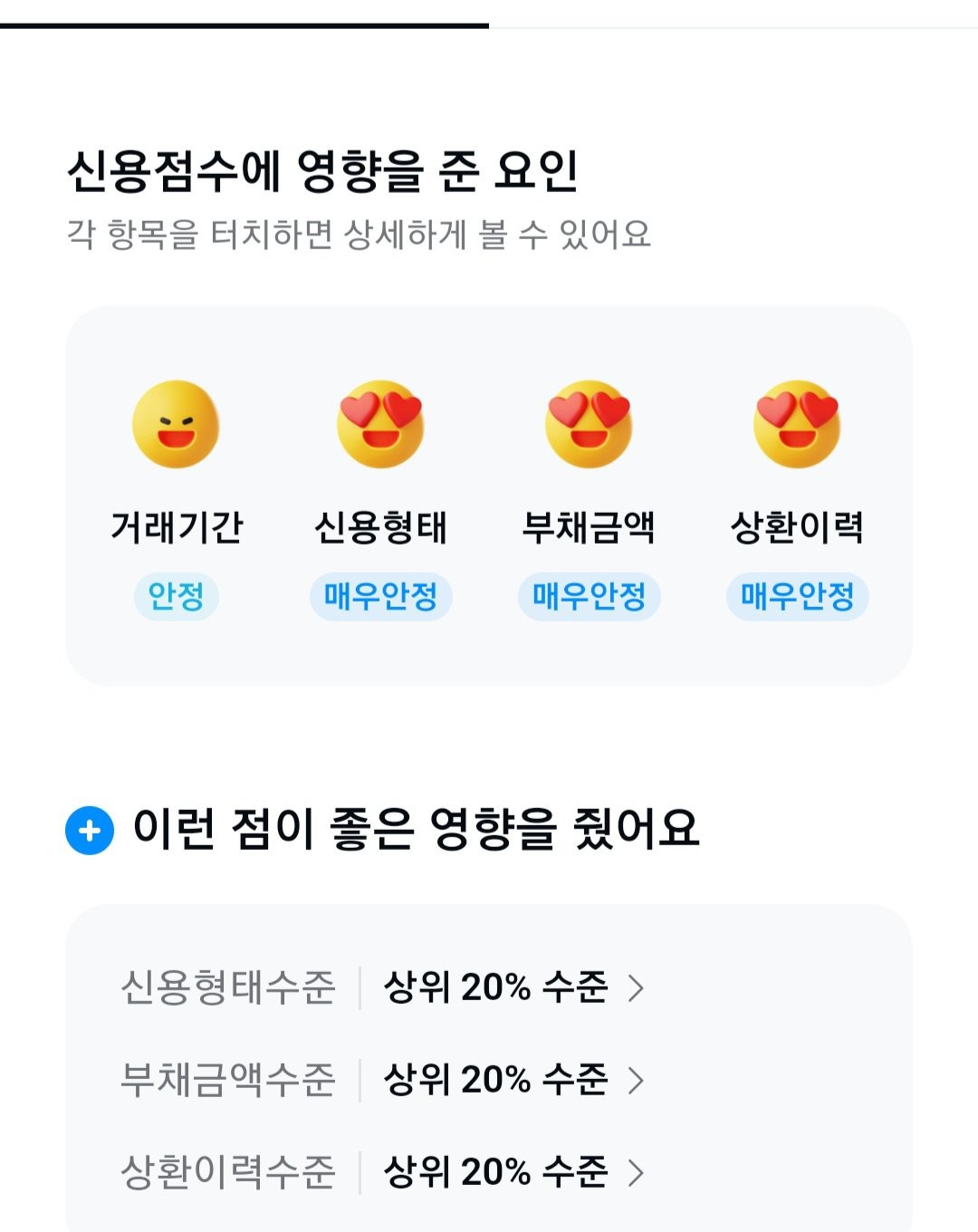Viewport: 978px width, 1232px height.
Task: Open the 거래기간 factor label
Action: tap(177, 527)
